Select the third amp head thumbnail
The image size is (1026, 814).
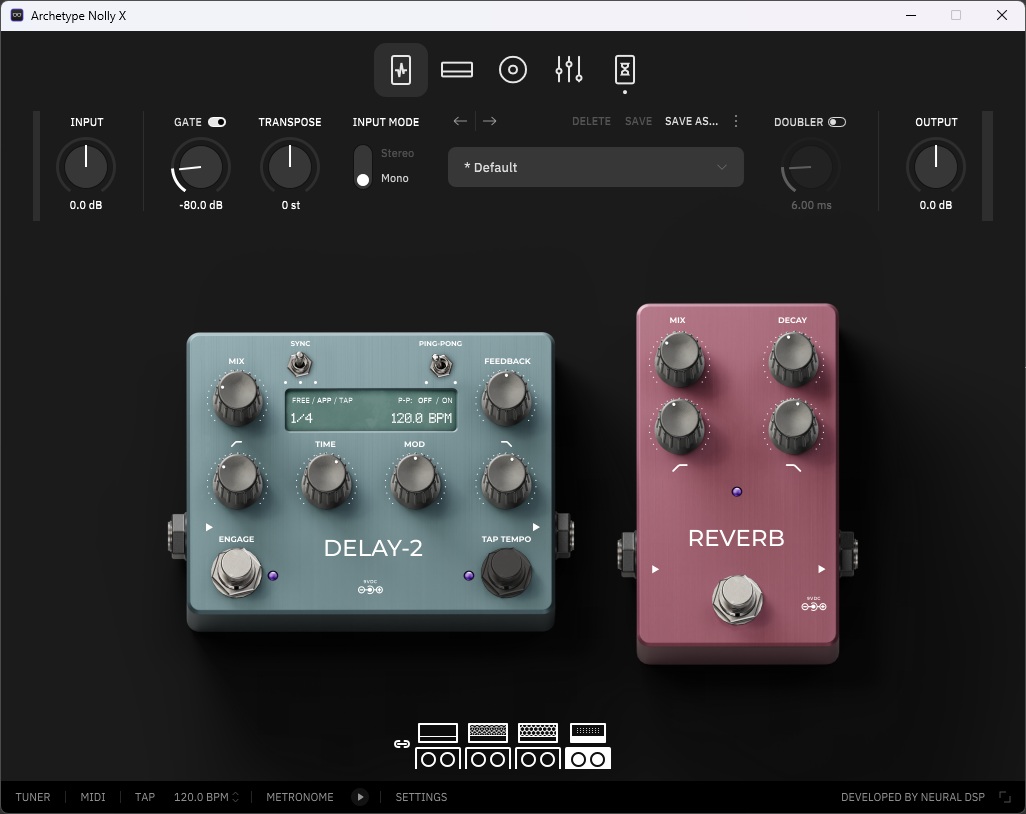click(538, 732)
